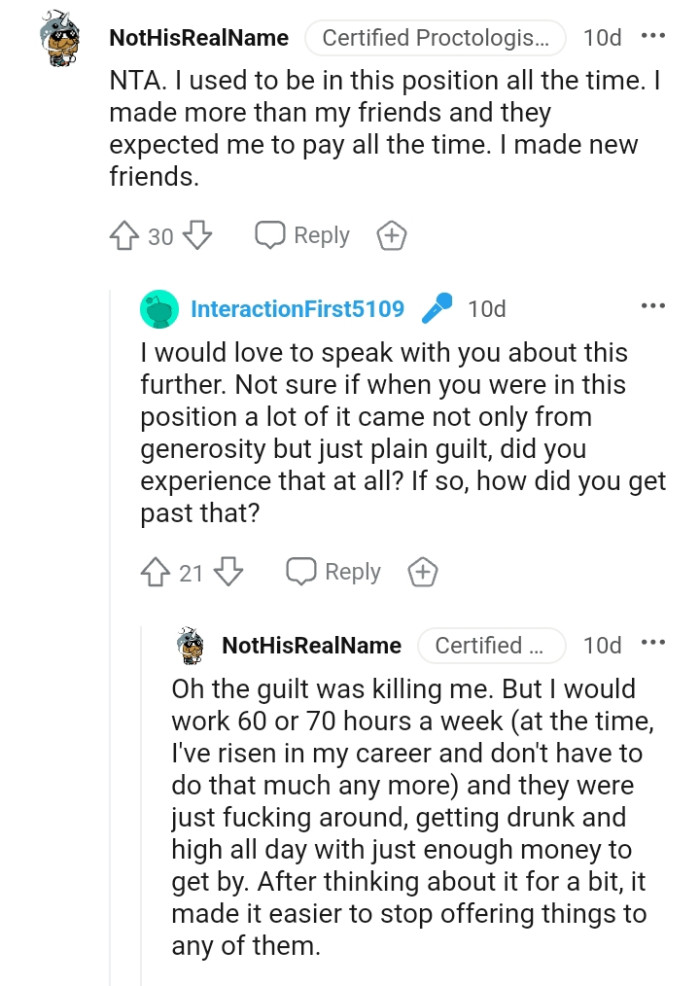
Task: Give an award on the top comment
Action: pyautogui.click(x=391, y=235)
